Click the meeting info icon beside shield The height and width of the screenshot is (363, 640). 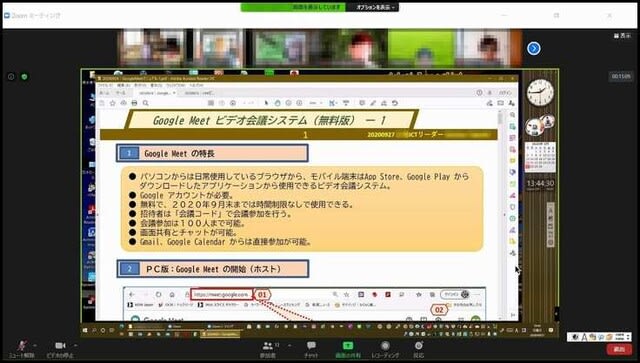(x=11, y=77)
